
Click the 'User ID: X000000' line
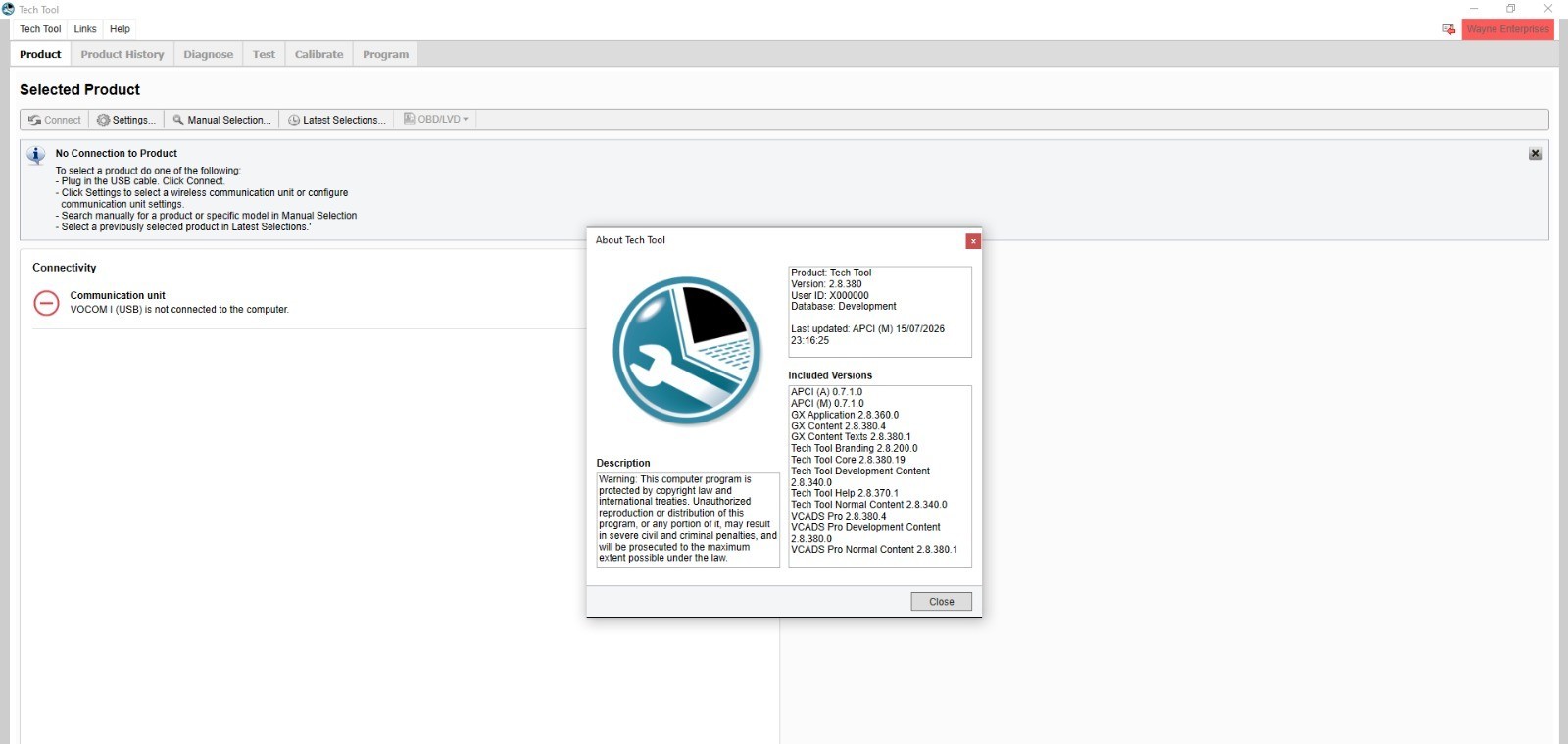pos(830,295)
